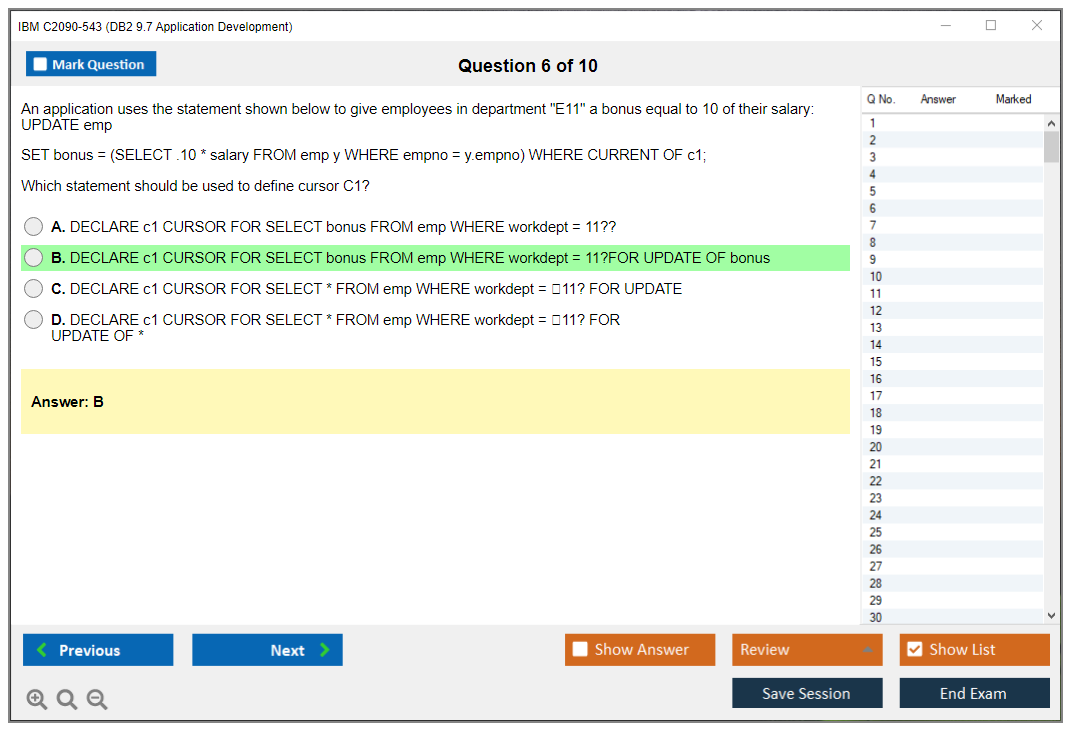1075x735 pixels.
Task: Maximize the exam window
Action: (991, 26)
